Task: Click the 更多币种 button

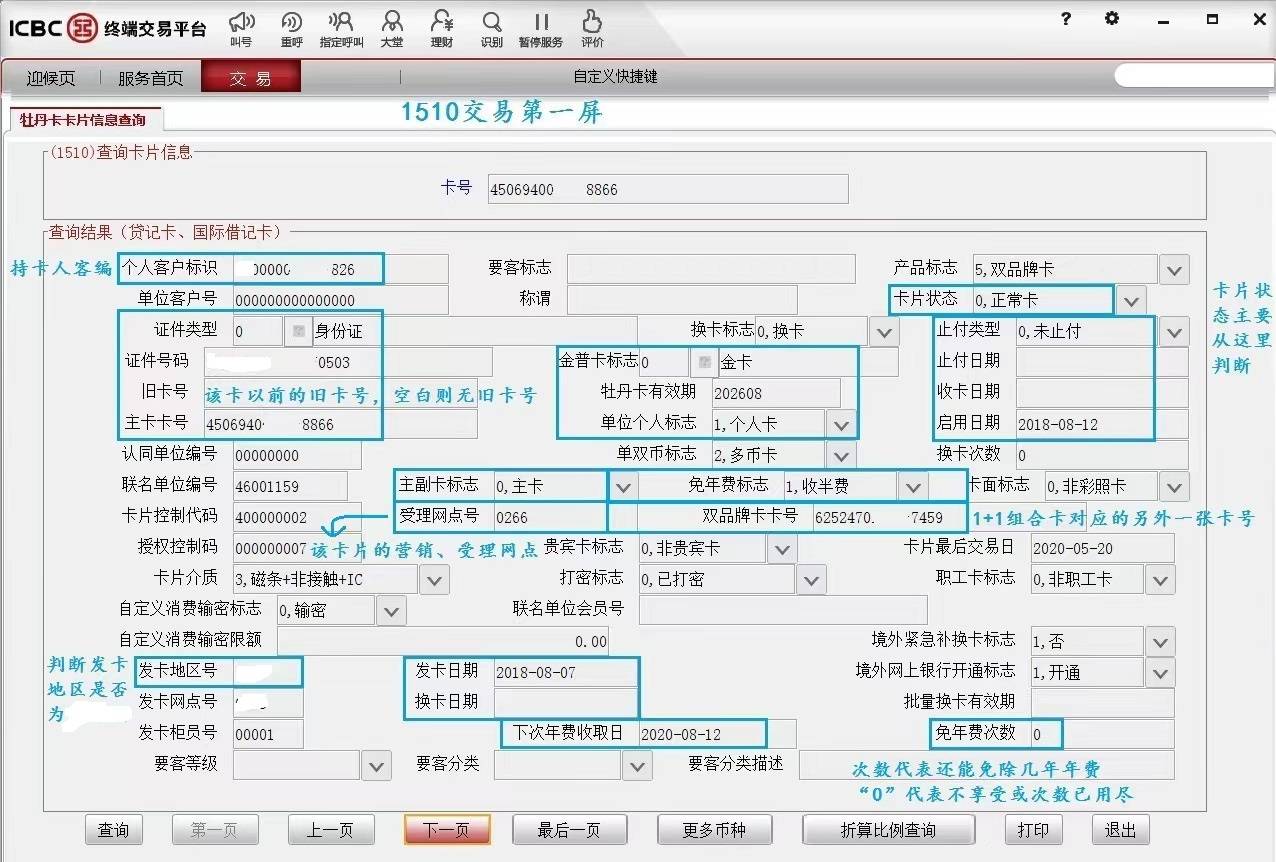Action: click(x=715, y=830)
